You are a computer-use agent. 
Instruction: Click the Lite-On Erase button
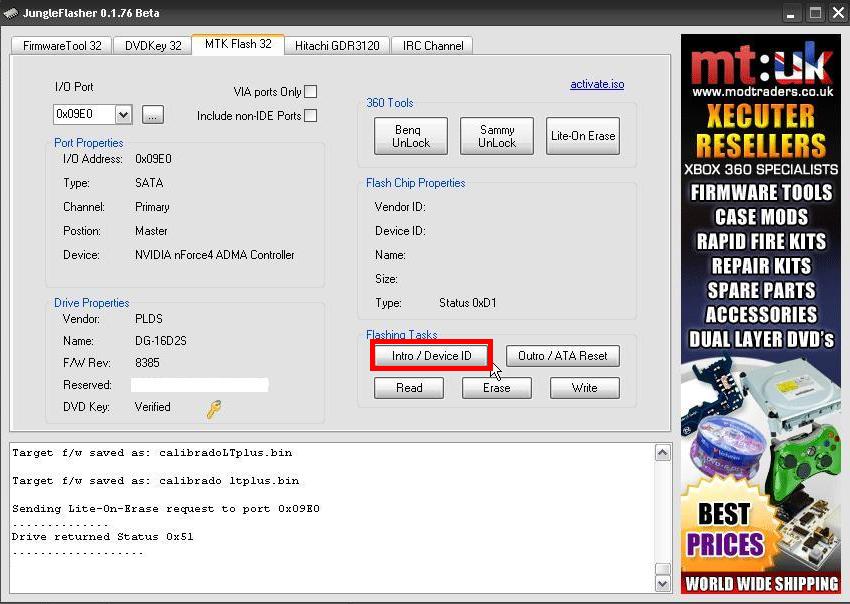pos(583,136)
